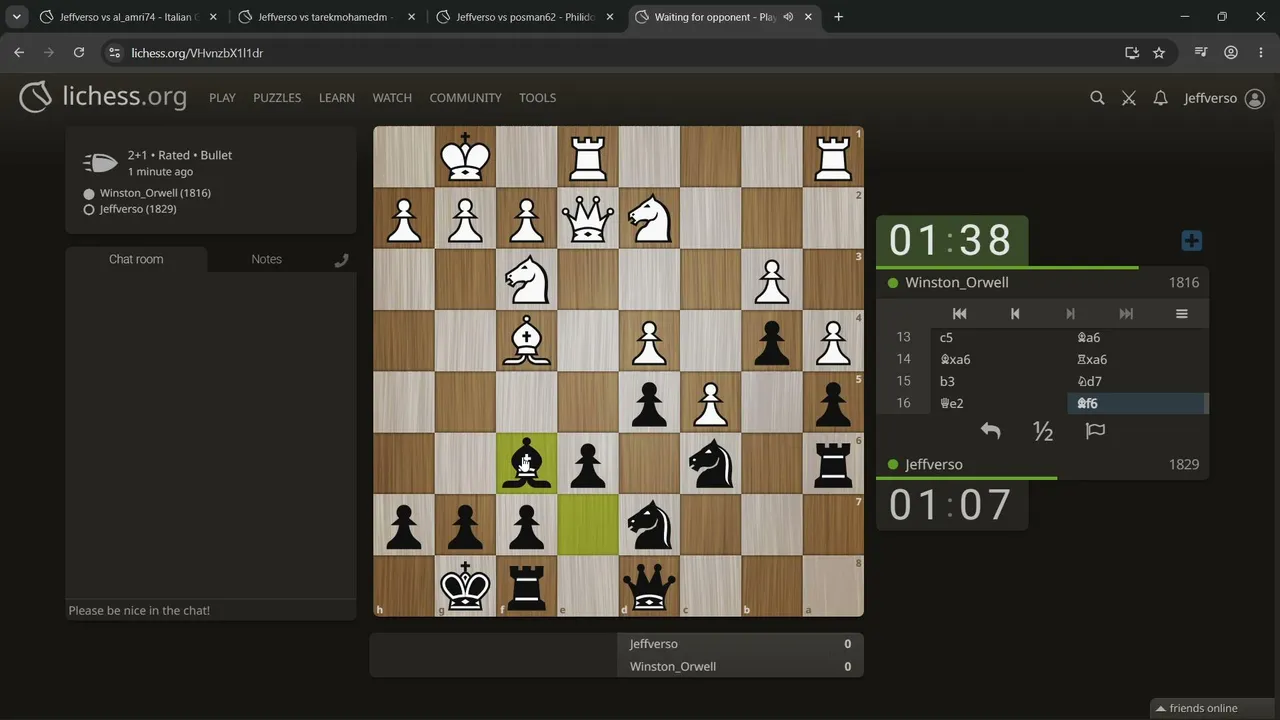Image resolution: width=1280 pixels, height=720 pixels.
Task: Switch to the Jeffverso vs tarekmohamedm tab
Action: click(327, 17)
